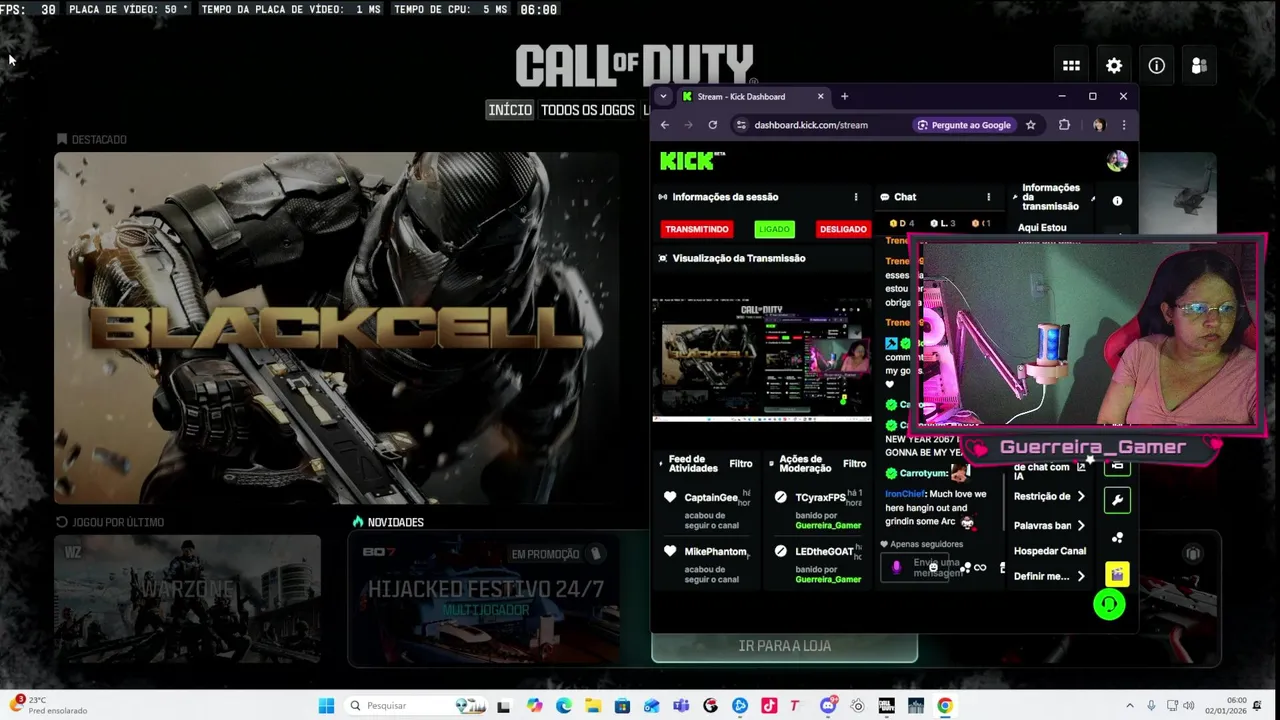Bookmark this page with star icon

click(x=1030, y=125)
